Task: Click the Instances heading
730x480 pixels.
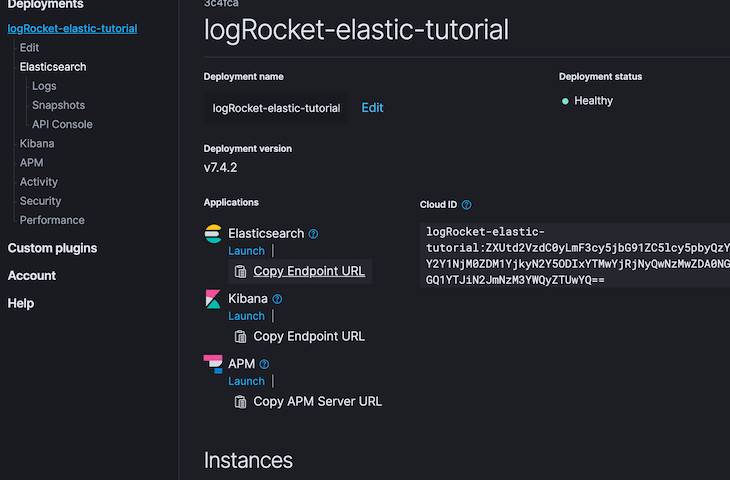Action: click(248, 460)
